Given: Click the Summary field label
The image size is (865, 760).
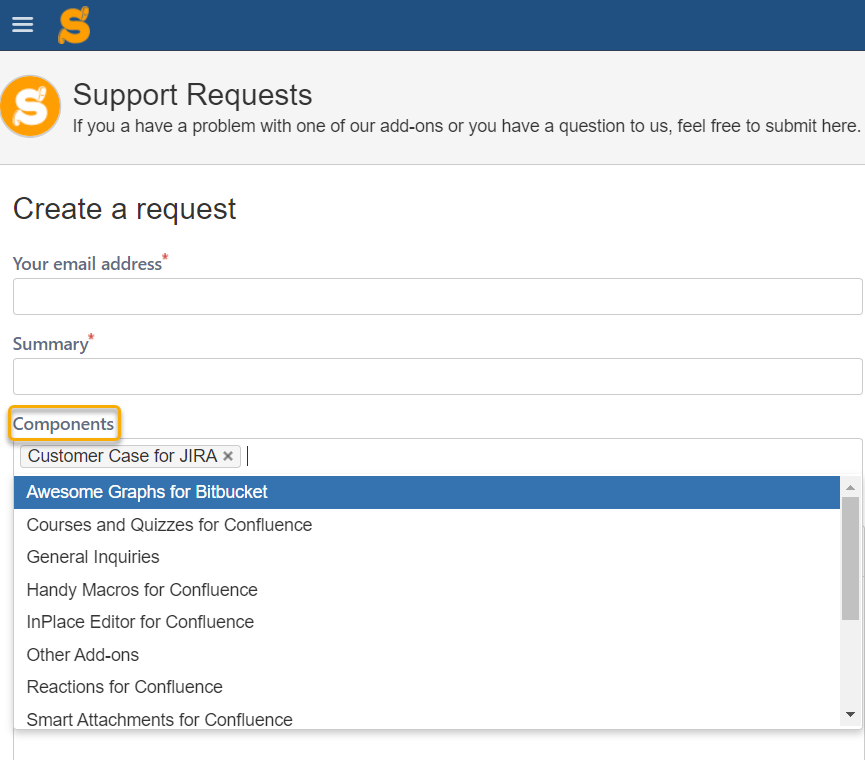Looking at the screenshot, I should pyautogui.click(x=50, y=344).
